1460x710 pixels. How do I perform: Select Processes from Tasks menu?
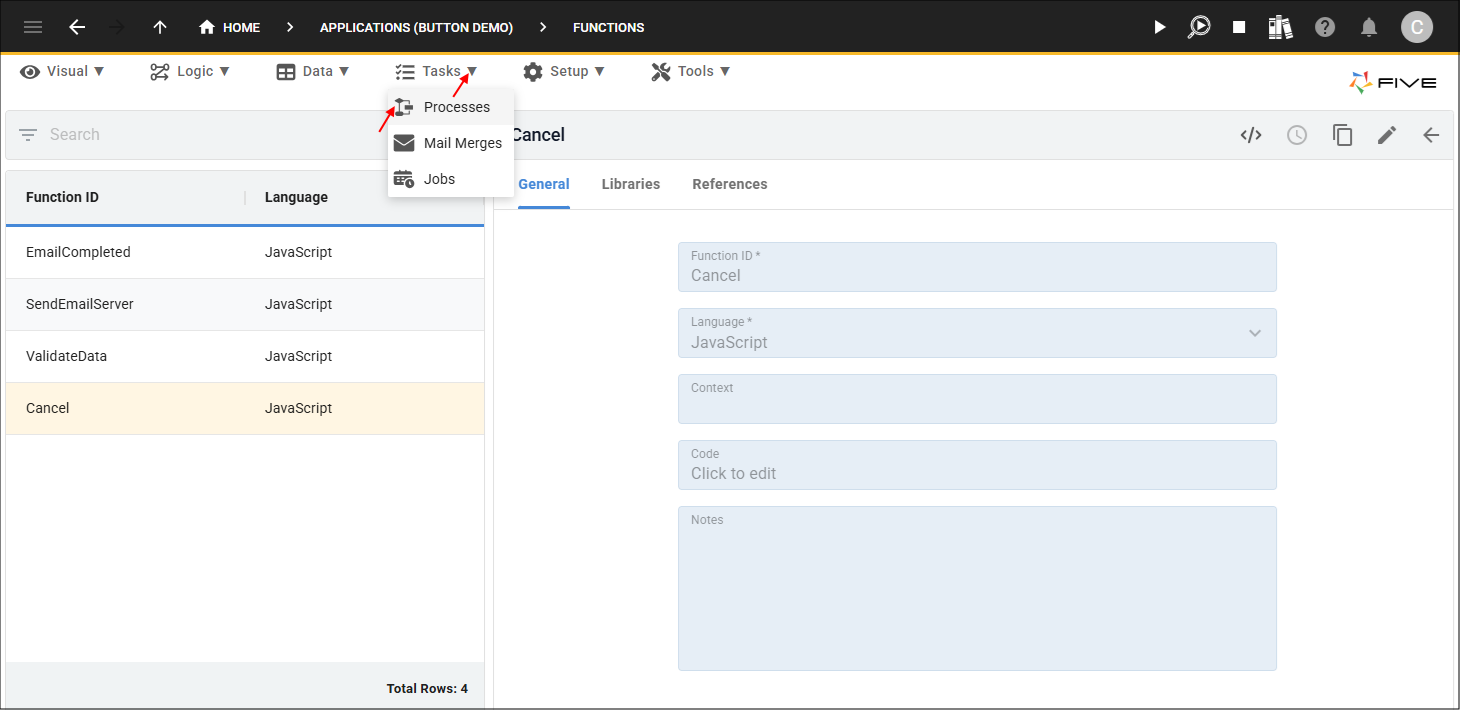[451, 107]
